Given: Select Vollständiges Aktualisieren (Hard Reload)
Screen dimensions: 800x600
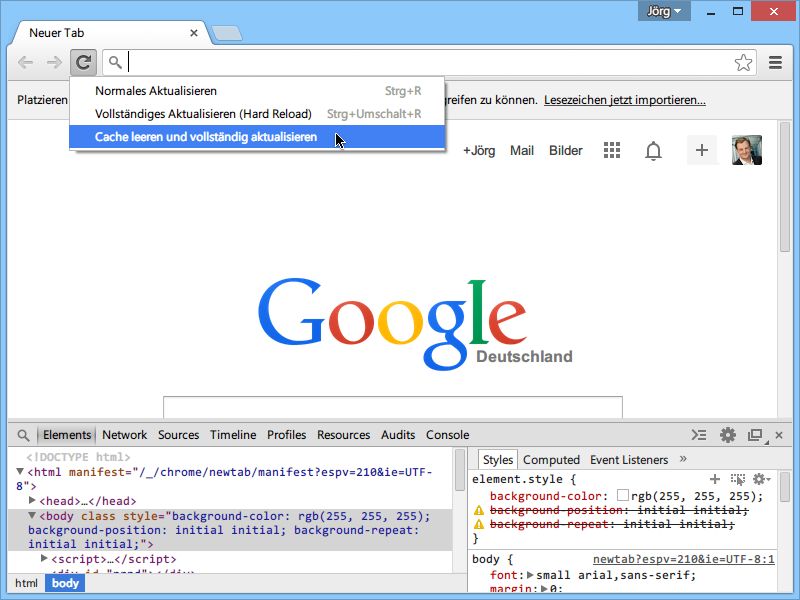Looking at the screenshot, I should click(x=257, y=114).
